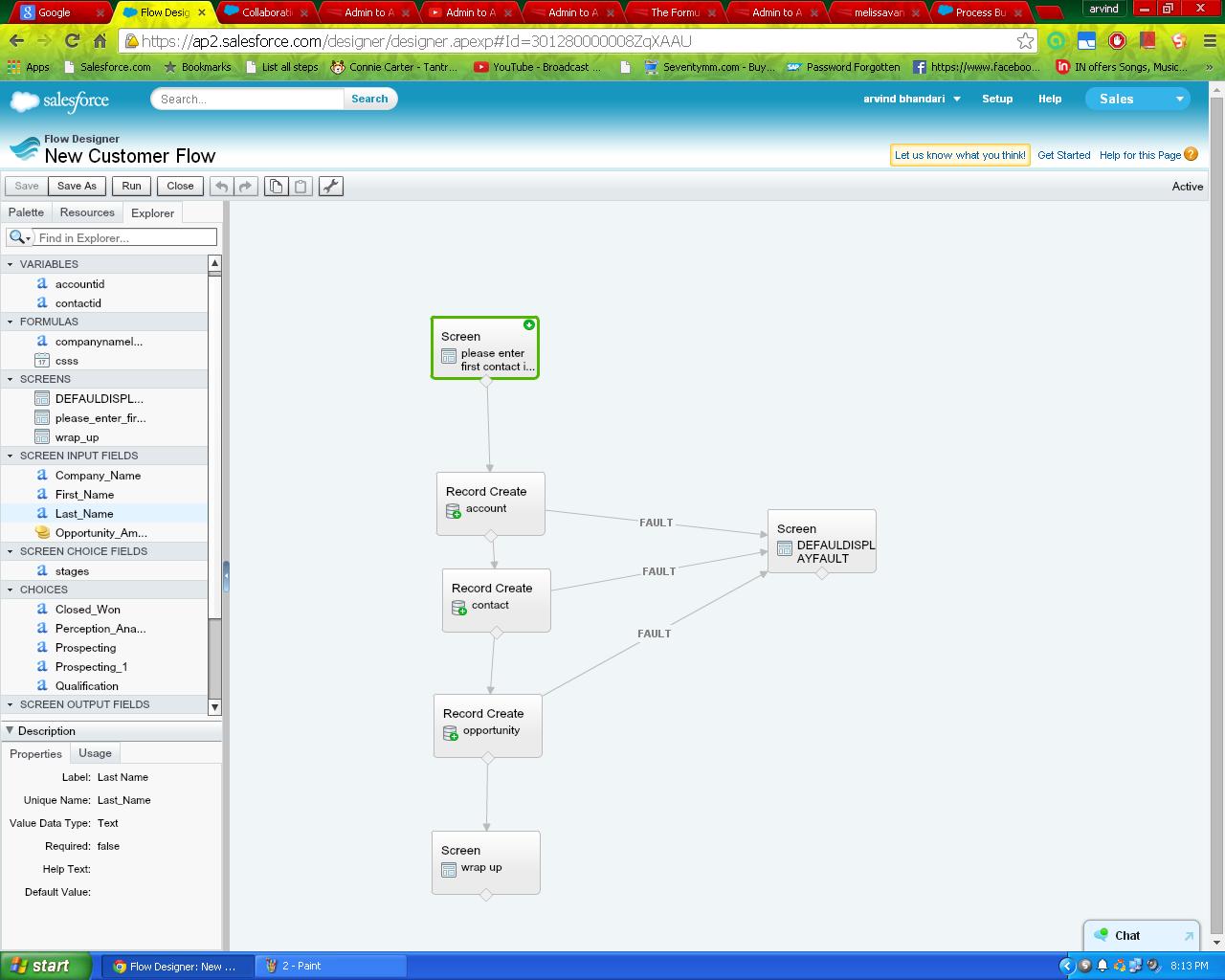Image resolution: width=1225 pixels, height=980 pixels.
Task: Switch to the Resources tab
Action: coord(87,212)
